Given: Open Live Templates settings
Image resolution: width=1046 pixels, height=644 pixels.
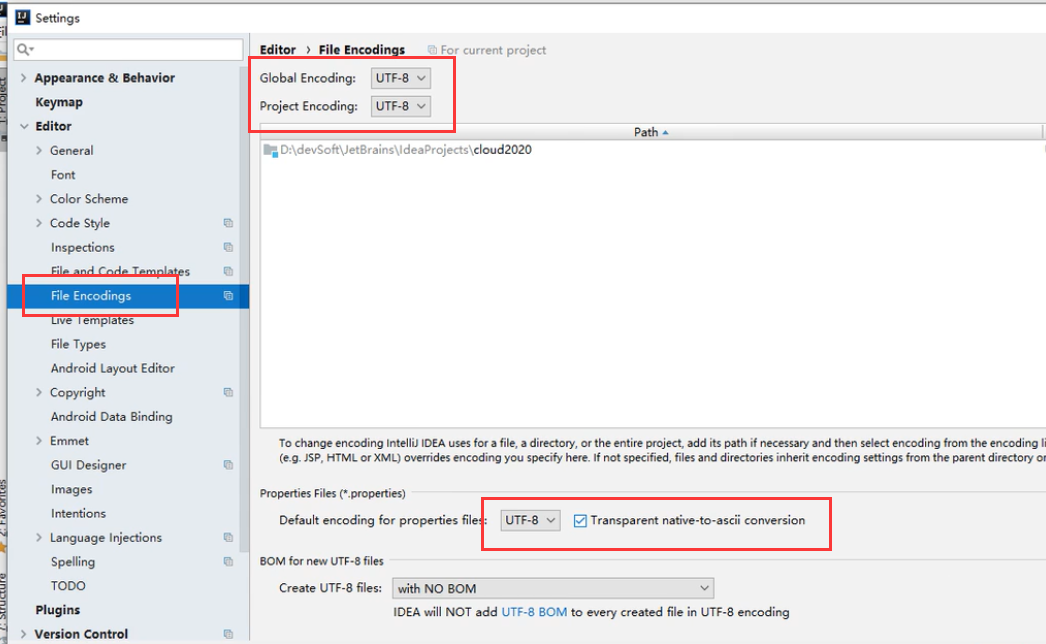Looking at the screenshot, I should coord(92,320).
